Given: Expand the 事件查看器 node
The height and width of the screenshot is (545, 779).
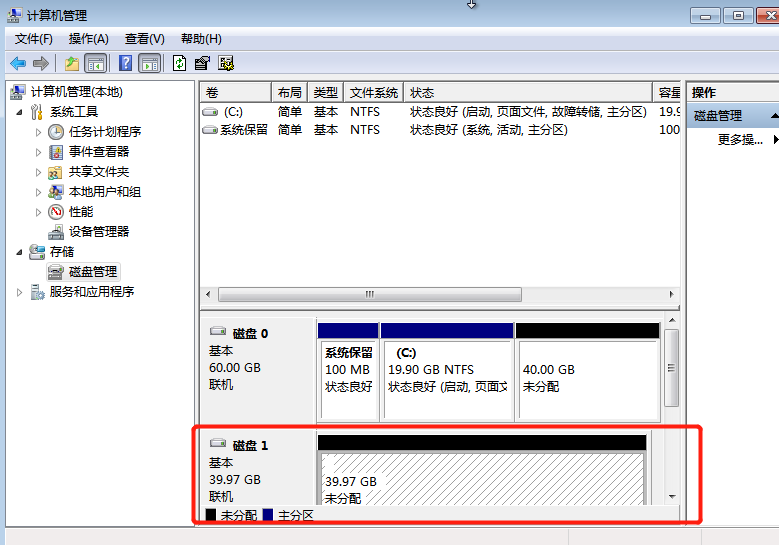Looking at the screenshot, I should tap(38, 153).
